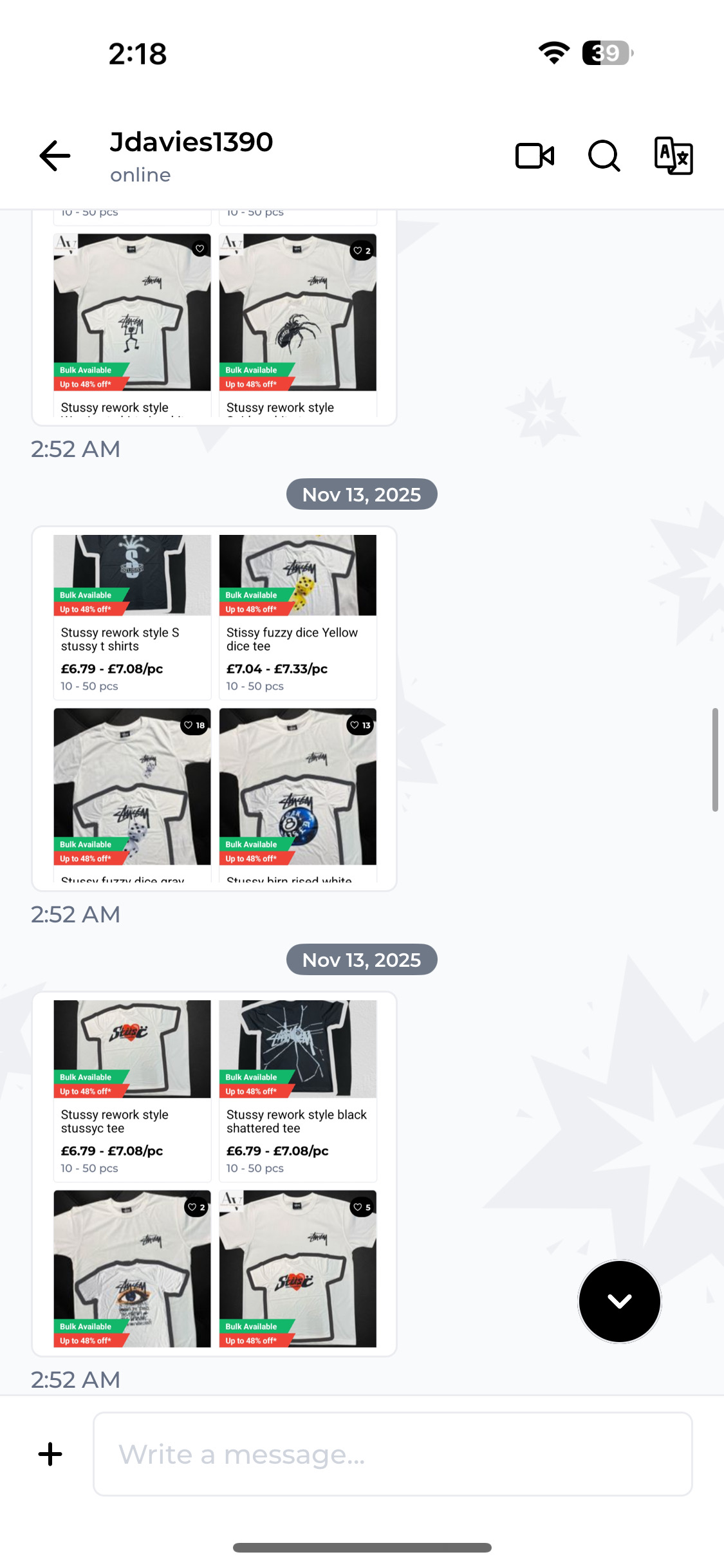Like the gray fuzzy dice tee with 18 hearts
The width and height of the screenshot is (724, 1568).
(x=194, y=725)
